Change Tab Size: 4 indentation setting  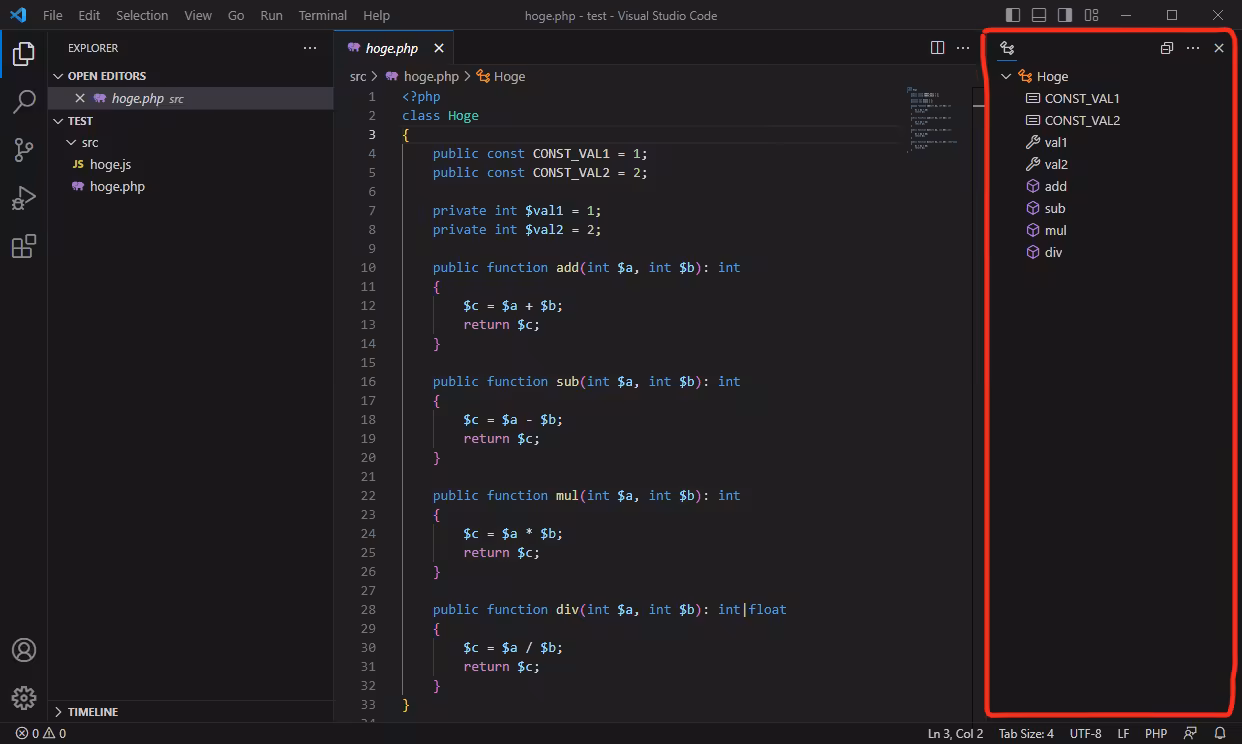1026,733
